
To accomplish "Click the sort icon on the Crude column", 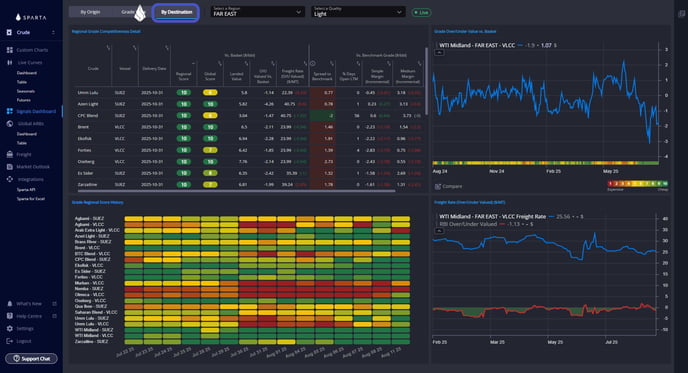I will click(x=108, y=48).
